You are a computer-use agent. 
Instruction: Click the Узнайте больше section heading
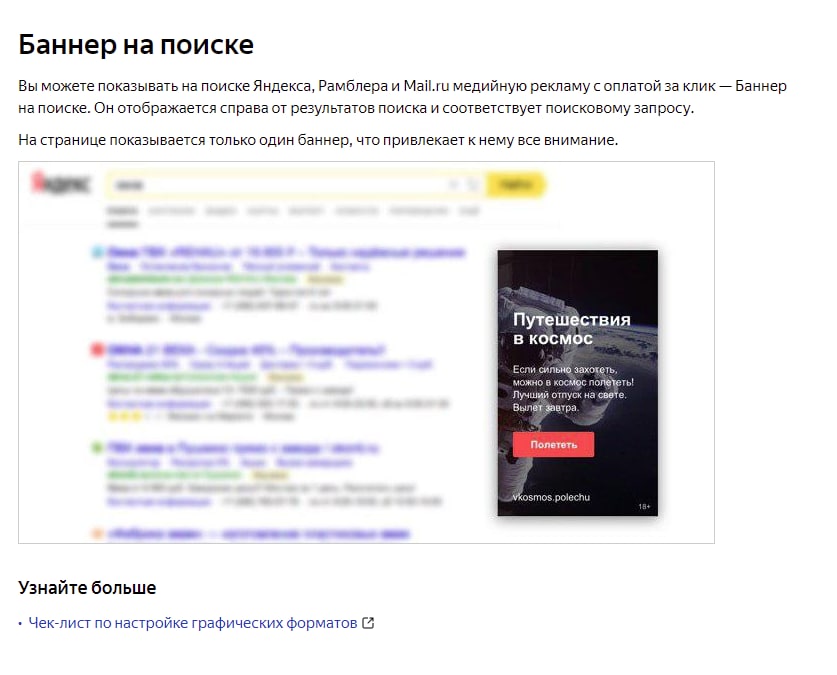click(x=87, y=587)
